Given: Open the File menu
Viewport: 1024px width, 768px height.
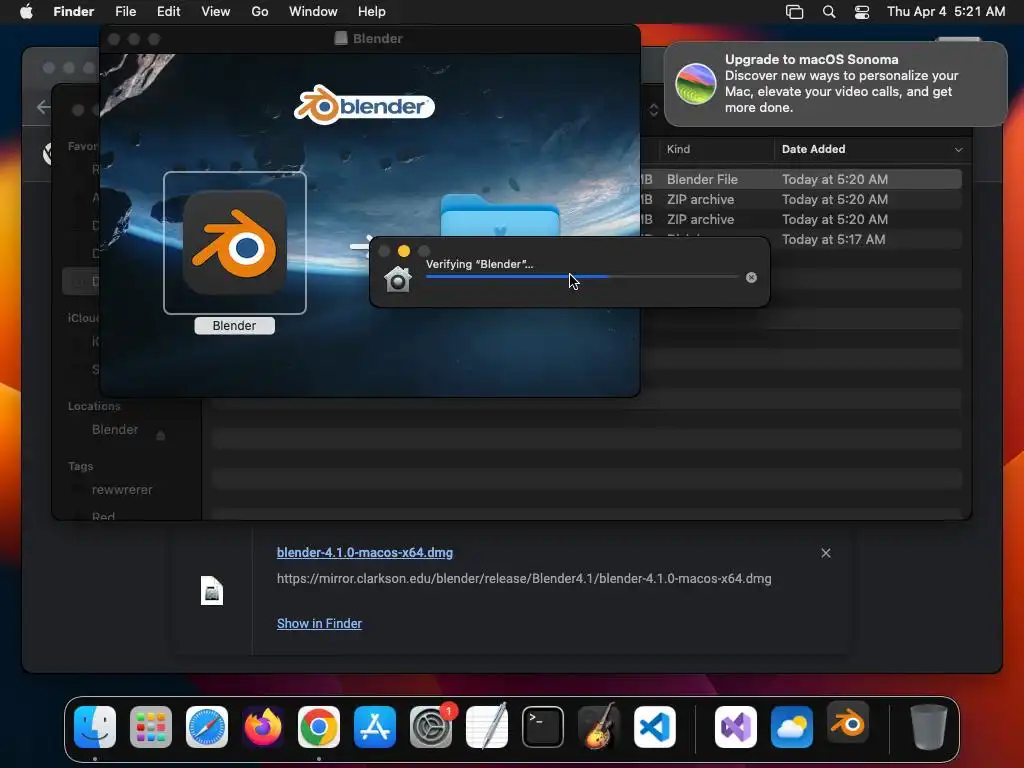Looking at the screenshot, I should click(x=125, y=12).
